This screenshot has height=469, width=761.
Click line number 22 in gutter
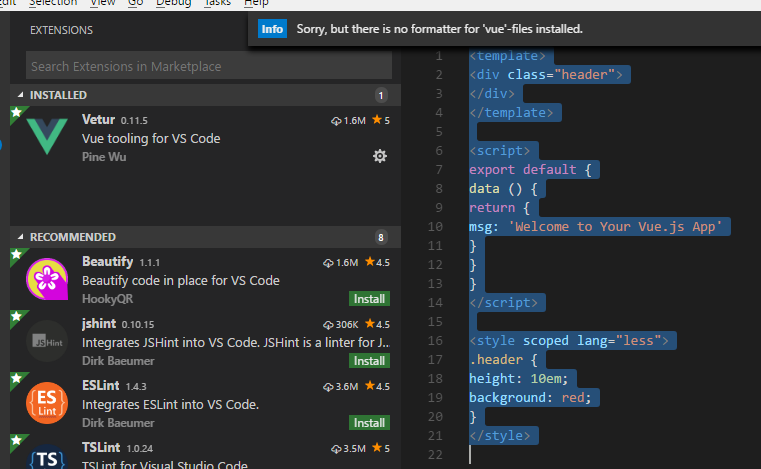coord(435,455)
